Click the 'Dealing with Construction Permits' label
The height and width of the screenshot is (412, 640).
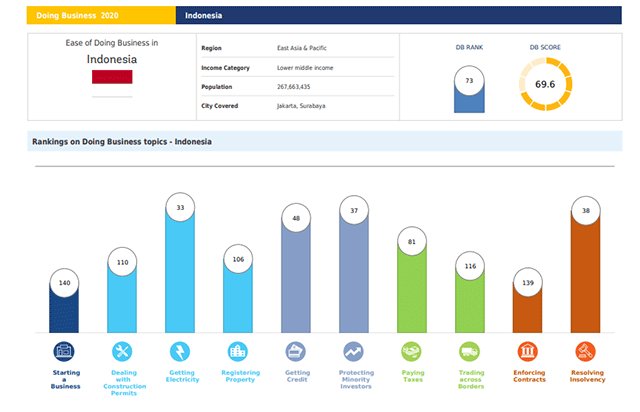(x=124, y=383)
